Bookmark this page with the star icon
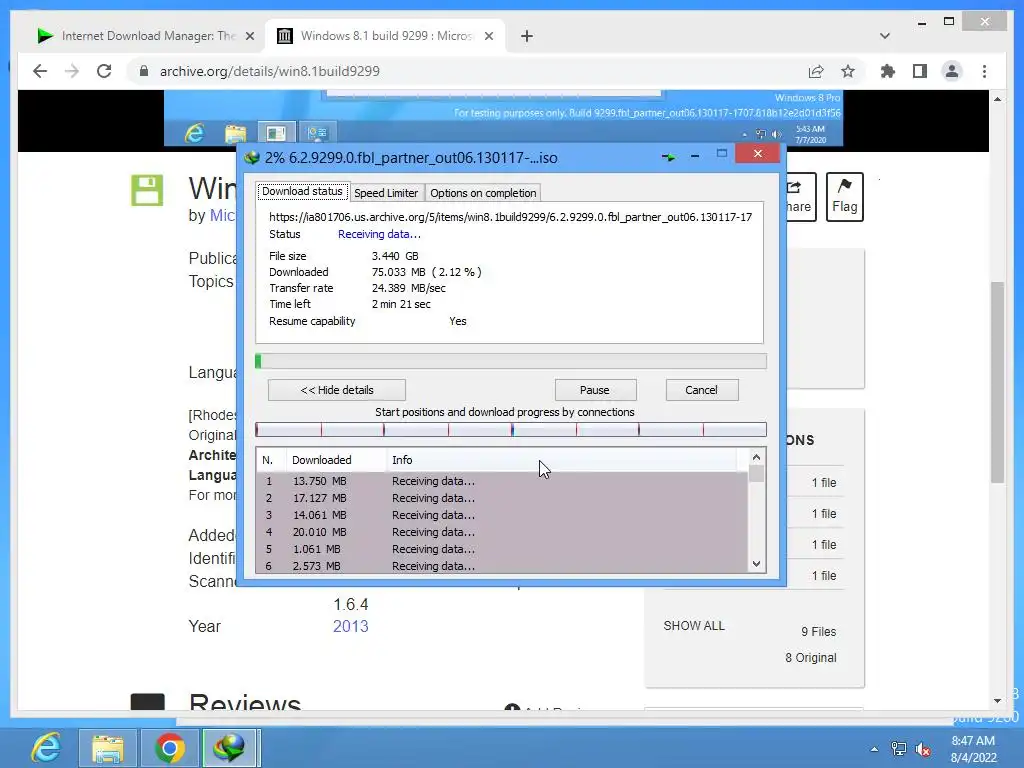This screenshot has height=768, width=1024. pos(848,71)
